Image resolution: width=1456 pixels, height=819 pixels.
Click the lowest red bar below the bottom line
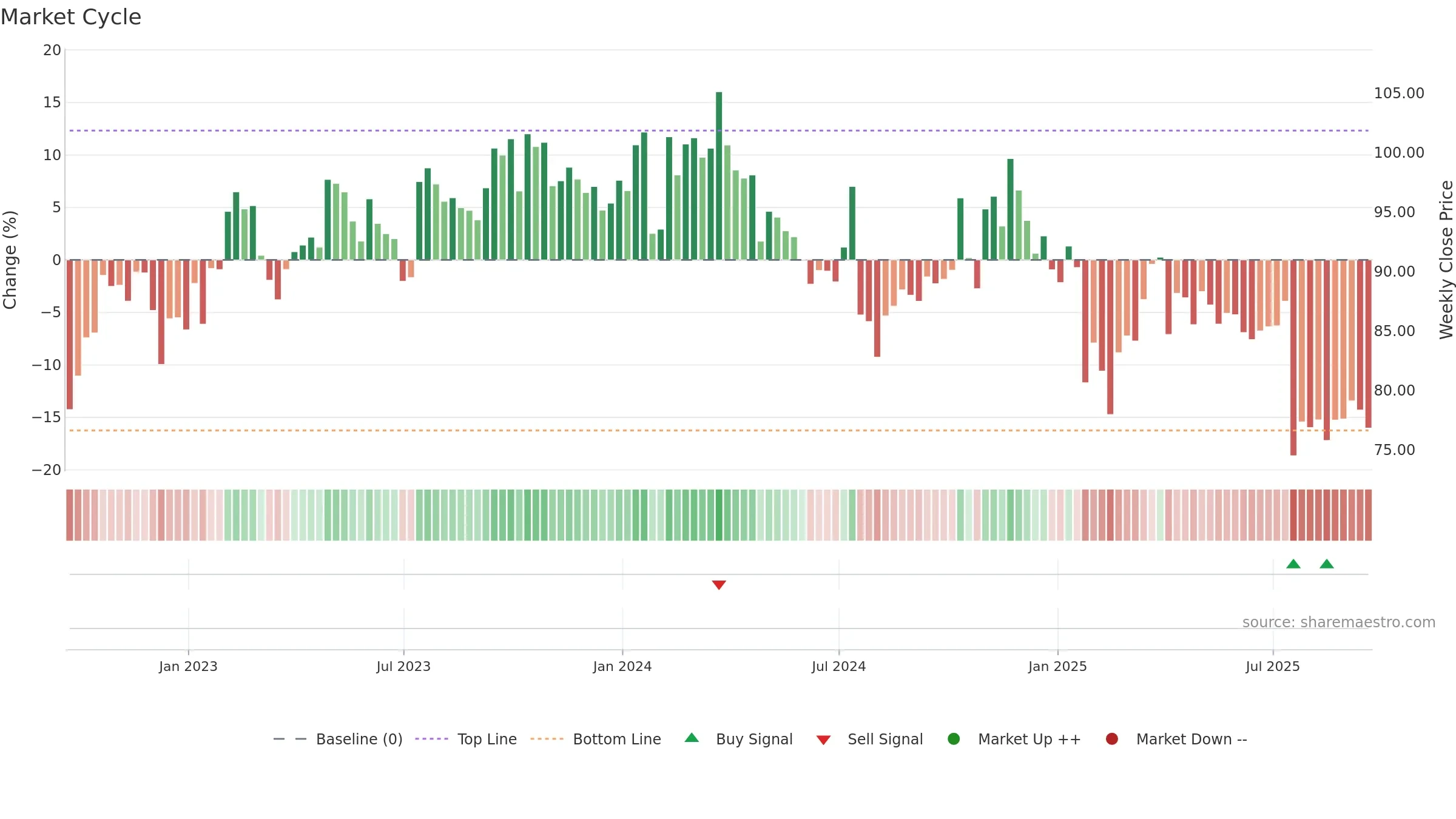click(x=1293, y=357)
